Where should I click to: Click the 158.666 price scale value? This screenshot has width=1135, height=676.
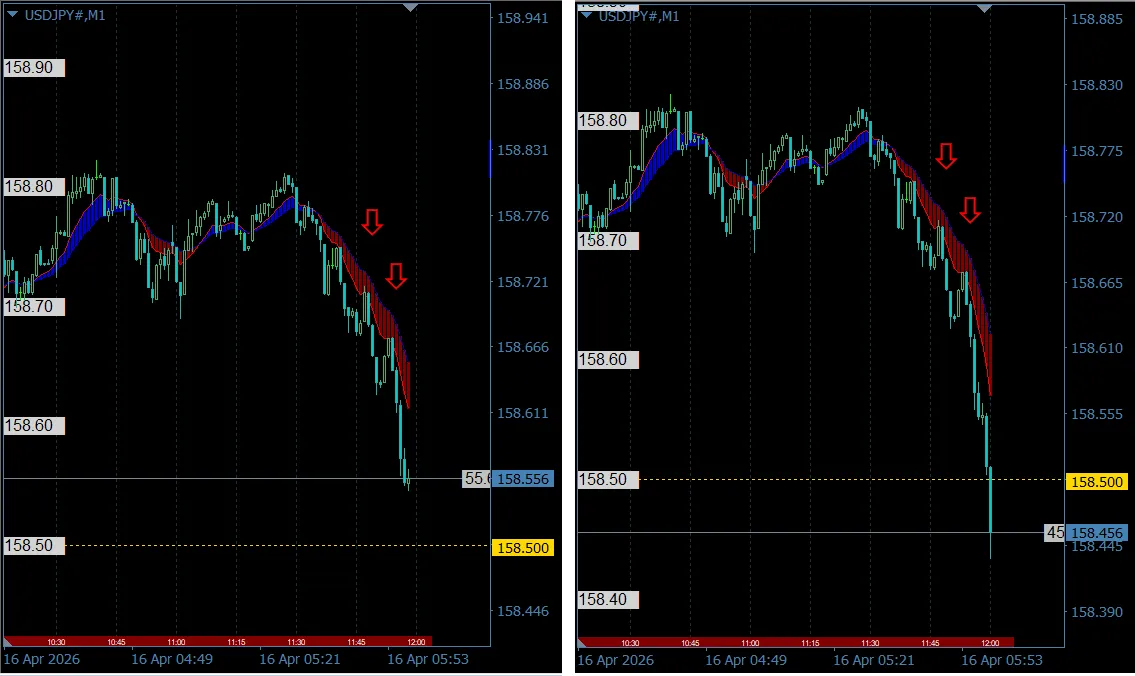[x=523, y=347]
